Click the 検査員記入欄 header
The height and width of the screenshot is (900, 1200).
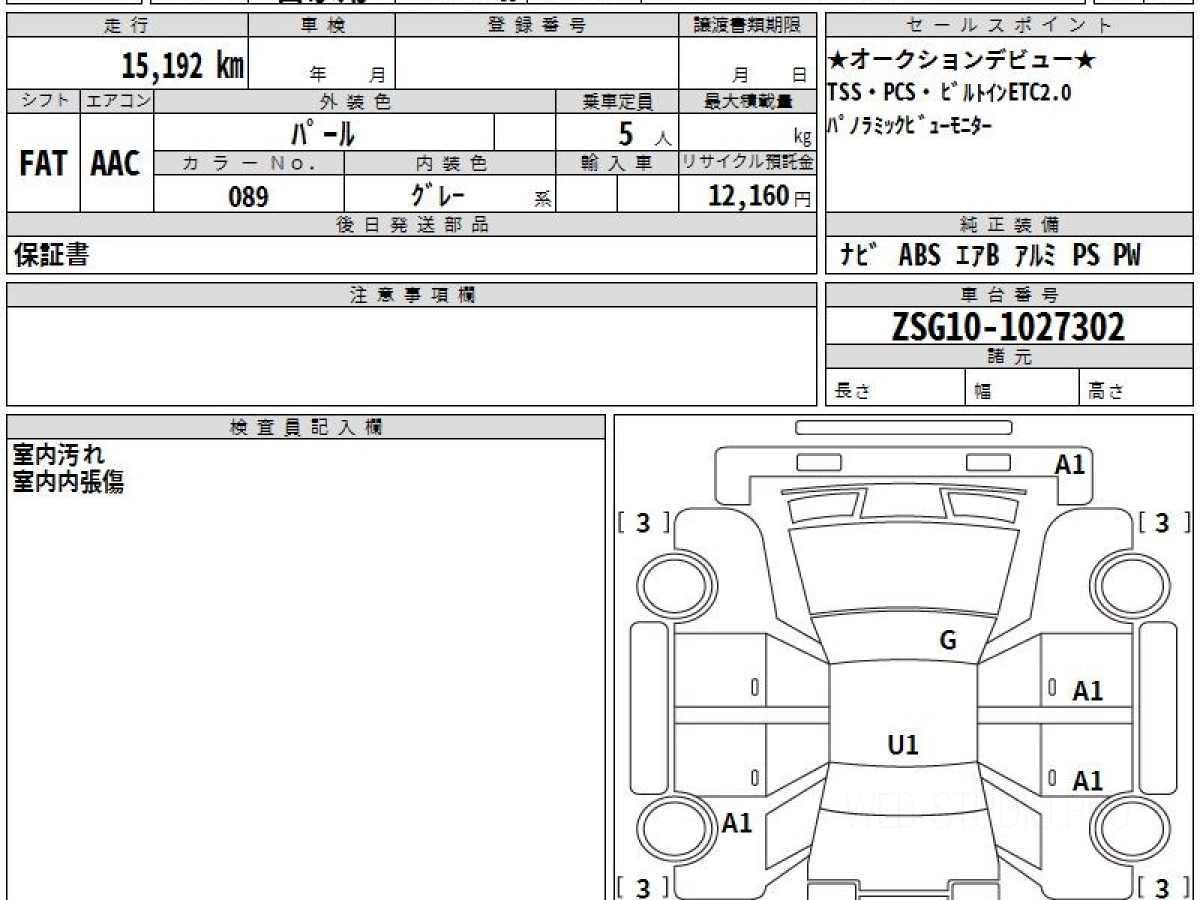(306, 427)
